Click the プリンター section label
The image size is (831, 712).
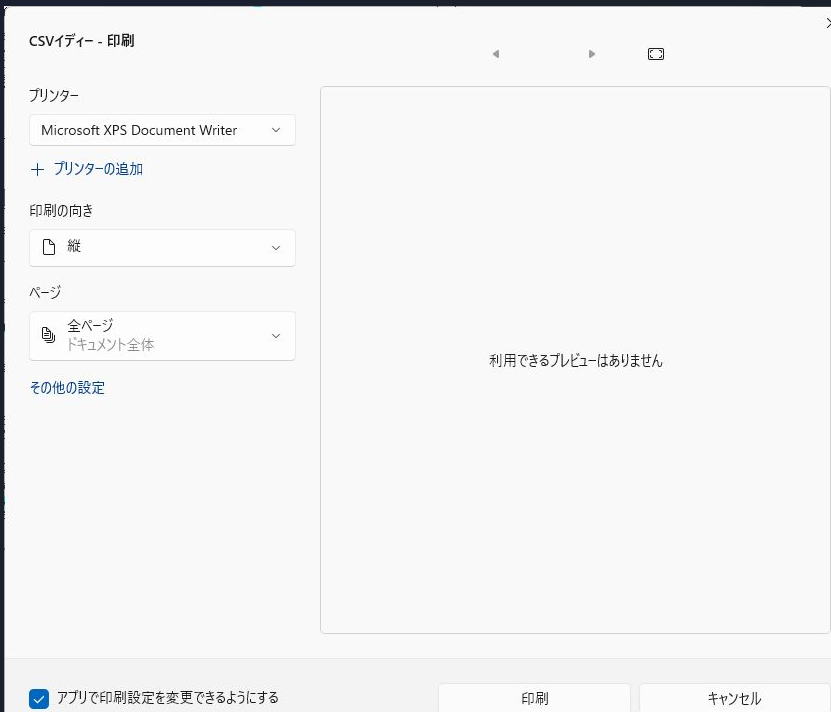[54, 95]
